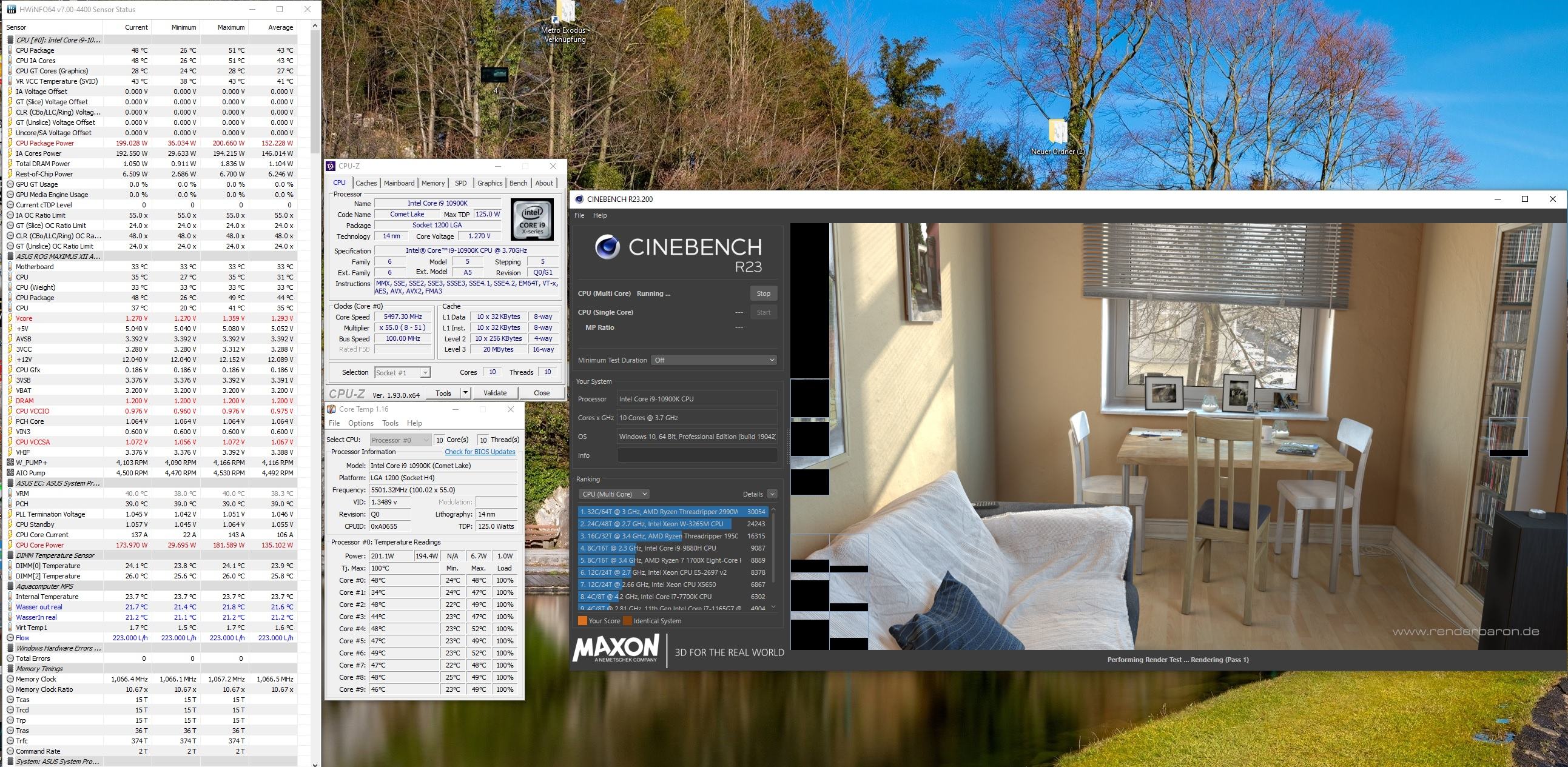This screenshot has width=1568, height=767.
Task: Click the HWiNFO64 title bar icon
Action: 11,9
